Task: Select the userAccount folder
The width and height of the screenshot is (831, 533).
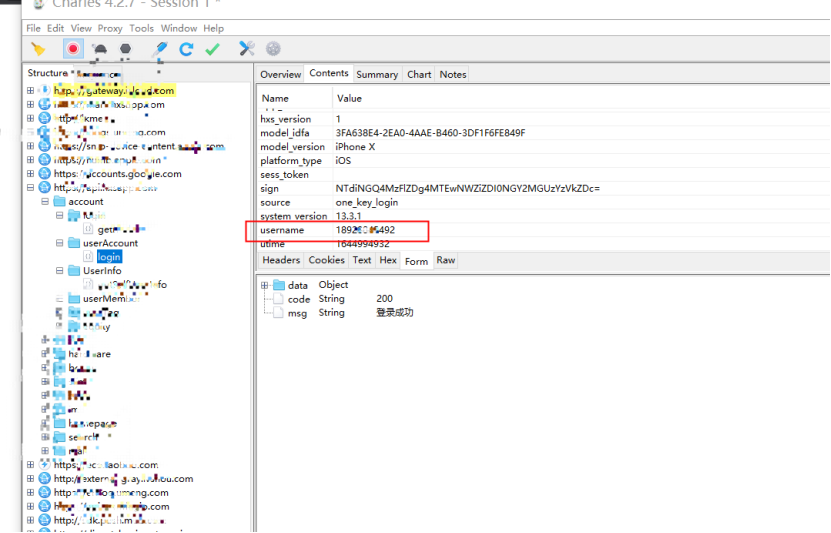Action: 110,243
